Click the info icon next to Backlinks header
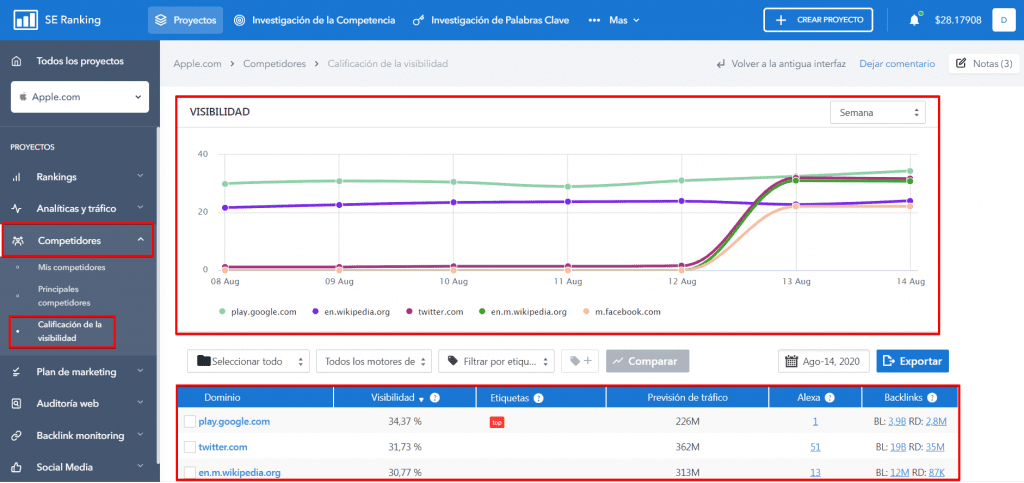The width and height of the screenshot is (1024, 483). pos(932,397)
